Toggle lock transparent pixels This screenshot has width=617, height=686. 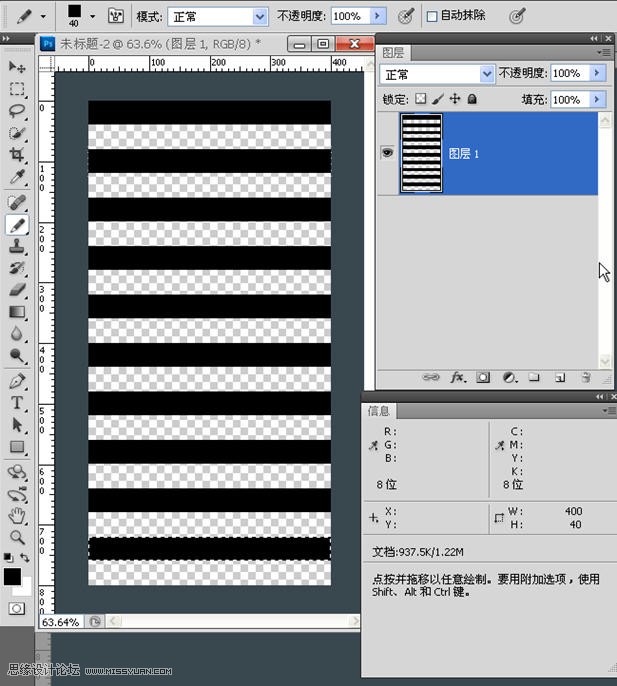pyautogui.click(x=421, y=99)
